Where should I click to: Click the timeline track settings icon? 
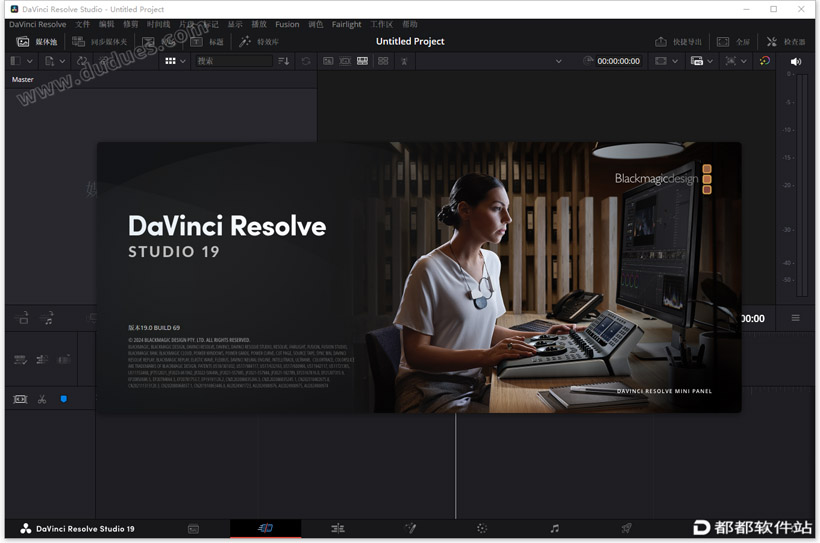coord(42,359)
